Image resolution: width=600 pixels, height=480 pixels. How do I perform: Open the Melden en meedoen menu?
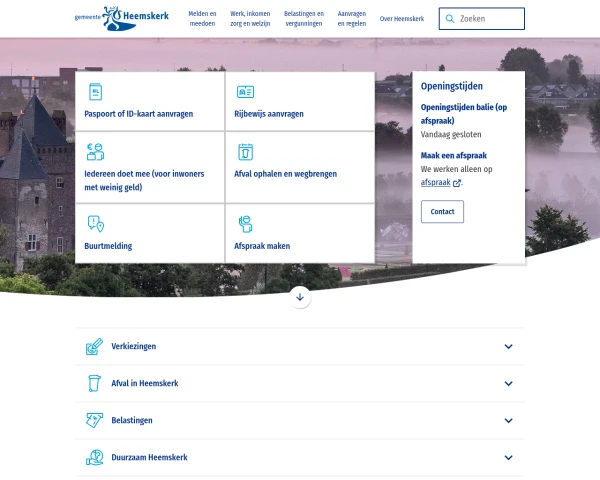point(202,18)
